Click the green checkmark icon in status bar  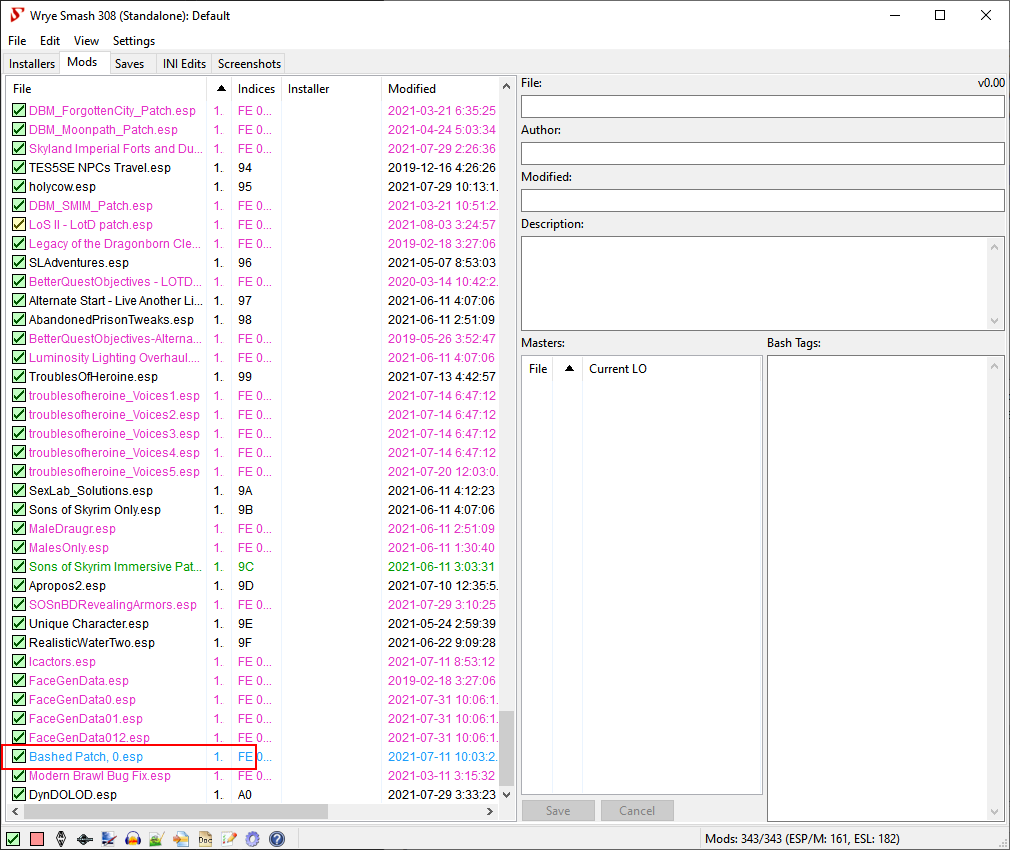[14, 839]
